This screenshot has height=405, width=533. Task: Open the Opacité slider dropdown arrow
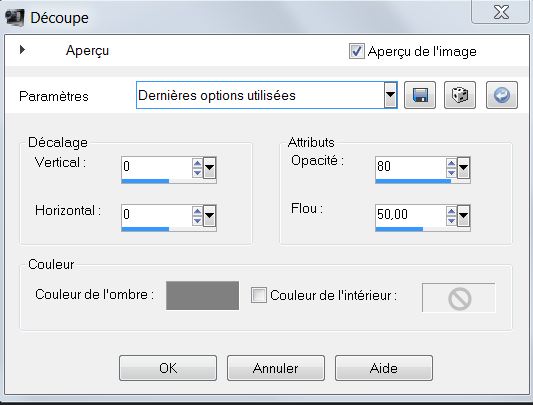(464, 167)
